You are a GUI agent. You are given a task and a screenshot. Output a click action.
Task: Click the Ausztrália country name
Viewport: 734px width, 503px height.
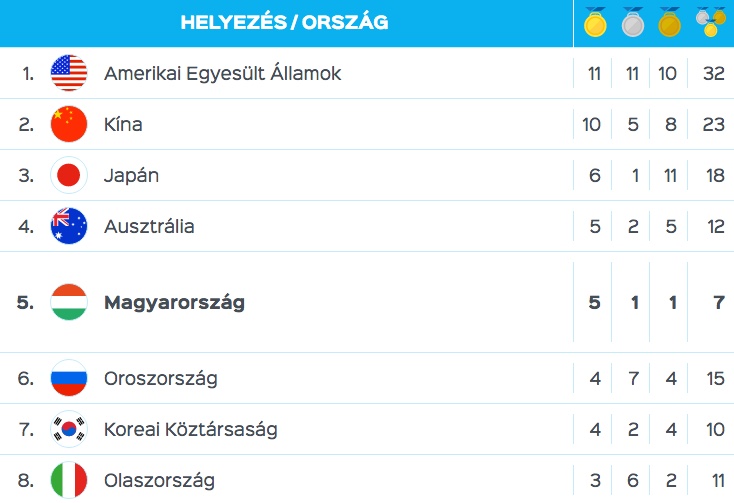[149, 226]
